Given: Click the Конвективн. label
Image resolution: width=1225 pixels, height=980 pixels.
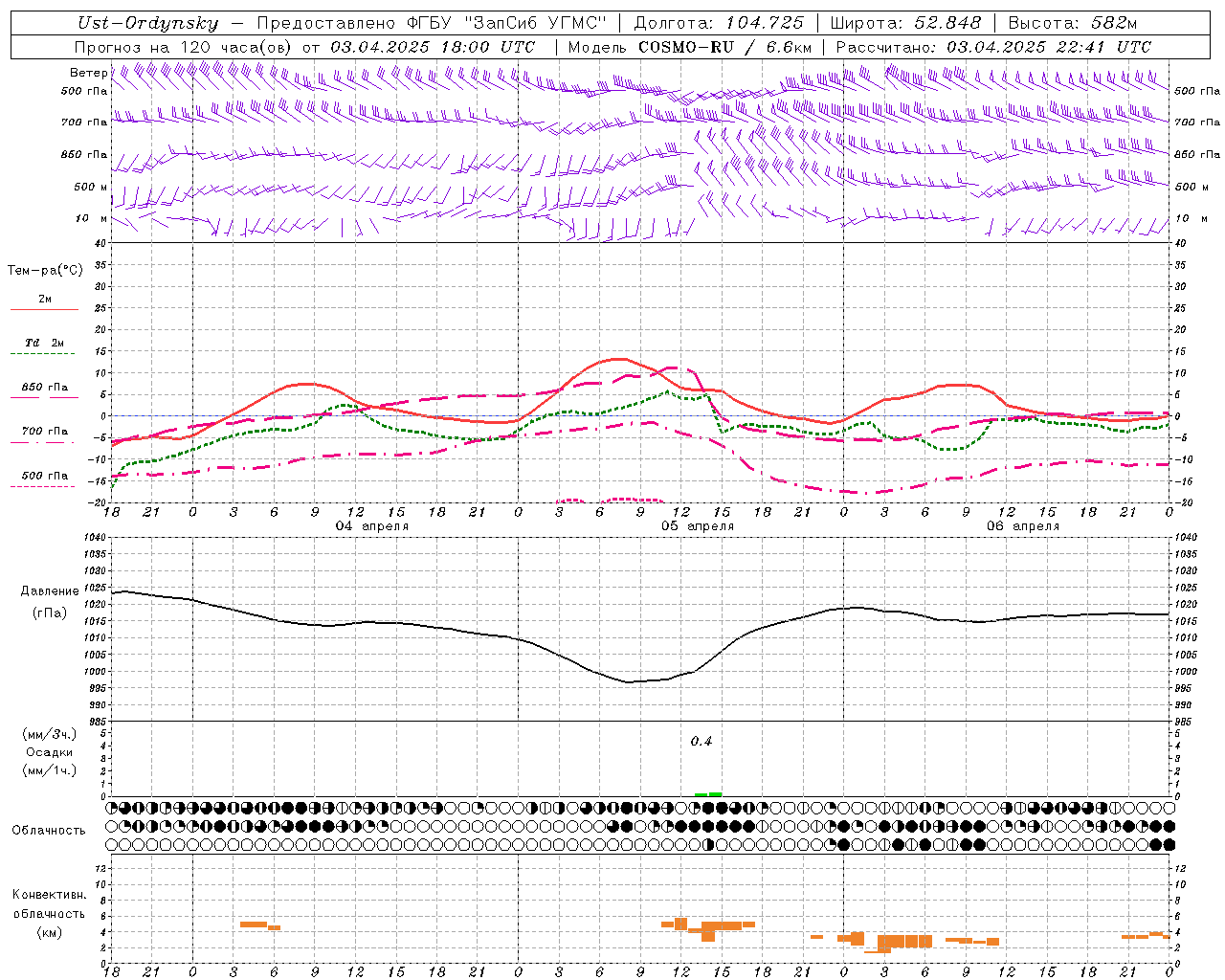Looking at the screenshot, I should [50, 895].
